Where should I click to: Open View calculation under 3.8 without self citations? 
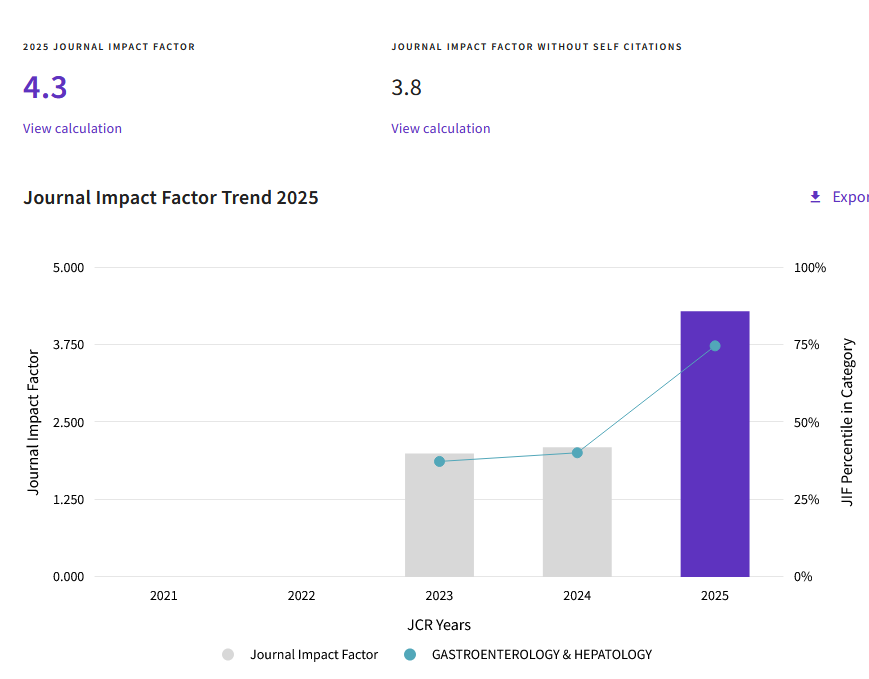coord(441,129)
